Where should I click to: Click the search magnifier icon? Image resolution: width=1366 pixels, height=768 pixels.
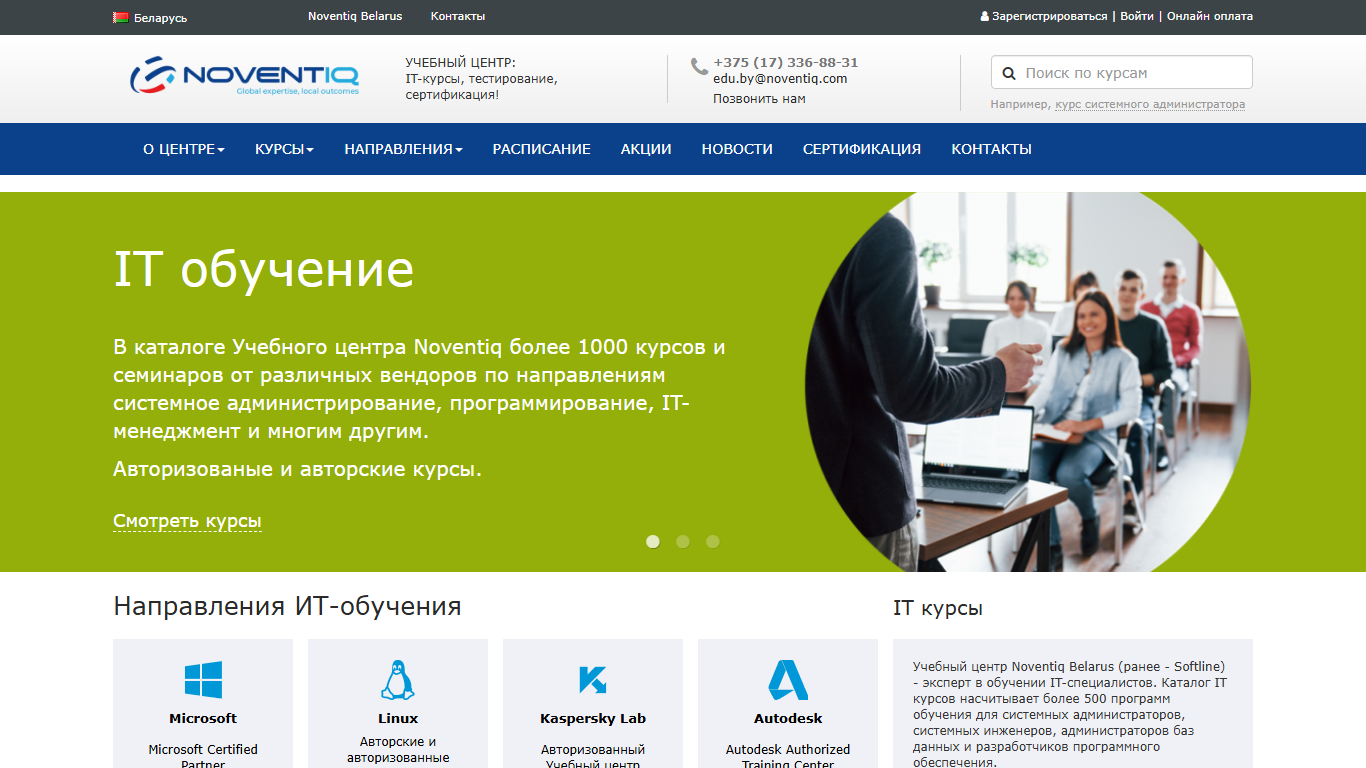1009,73
